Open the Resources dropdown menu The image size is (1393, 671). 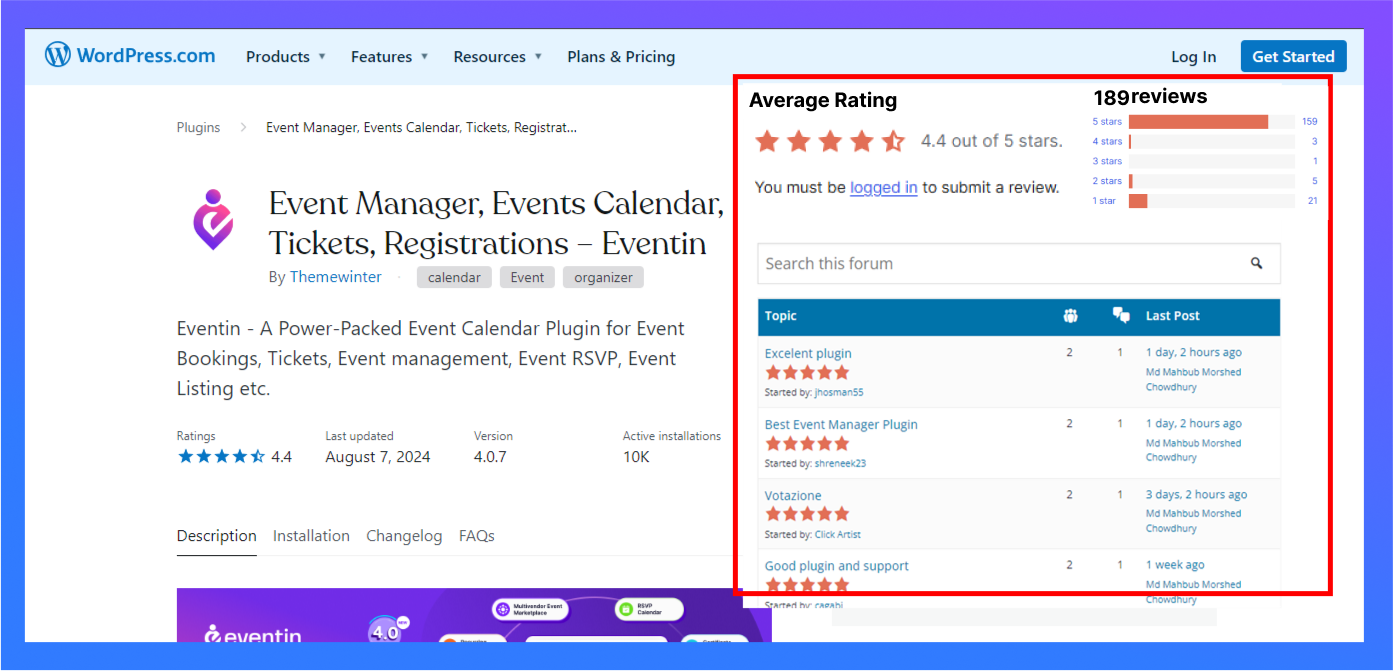pyautogui.click(x=498, y=57)
